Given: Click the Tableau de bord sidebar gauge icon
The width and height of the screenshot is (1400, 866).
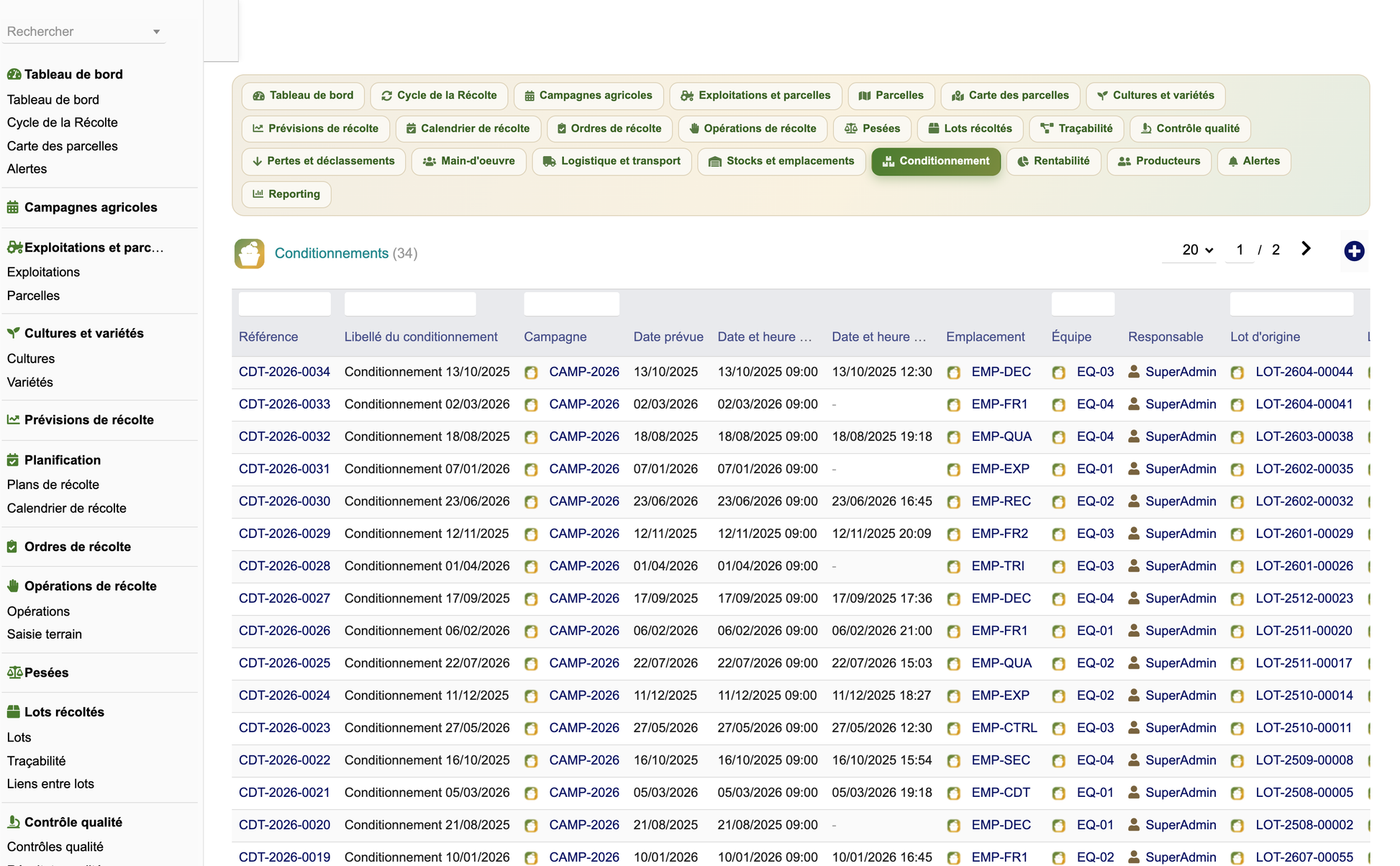Looking at the screenshot, I should [14, 74].
